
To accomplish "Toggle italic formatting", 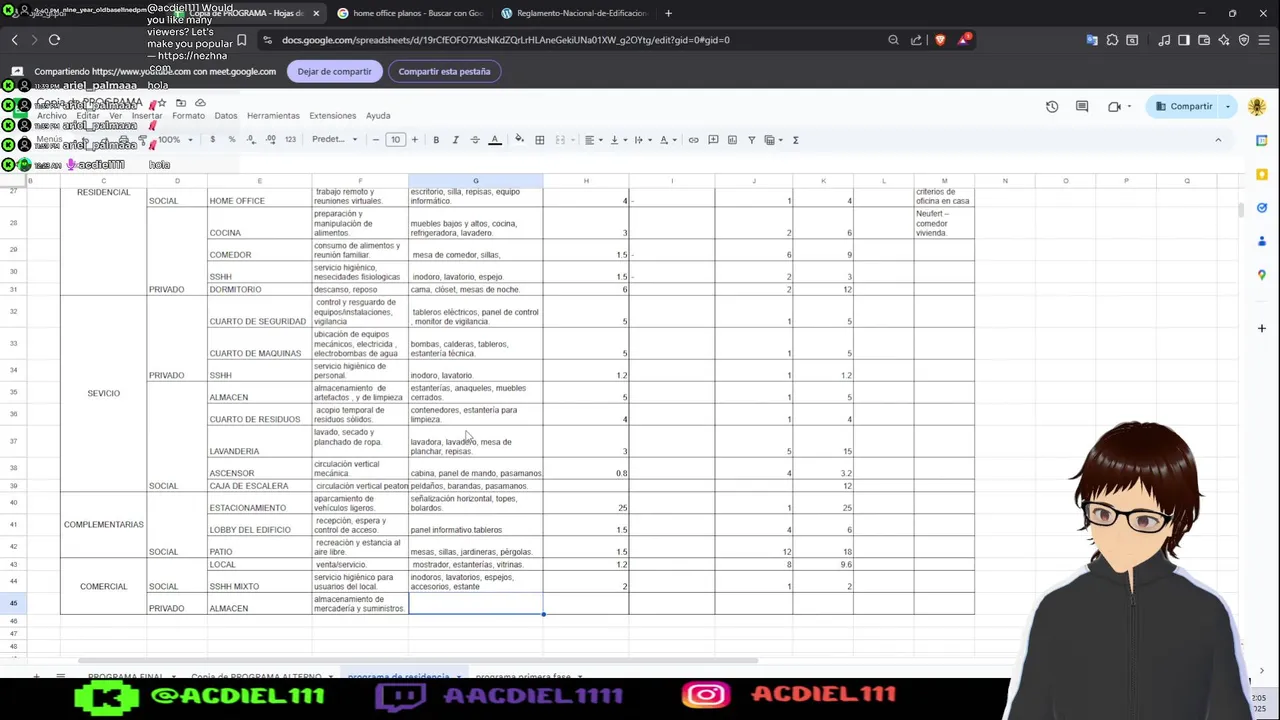I will [455, 140].
